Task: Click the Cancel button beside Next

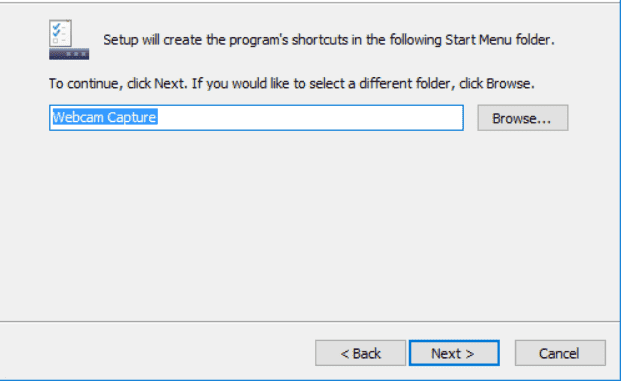Action: pos(560,353)
